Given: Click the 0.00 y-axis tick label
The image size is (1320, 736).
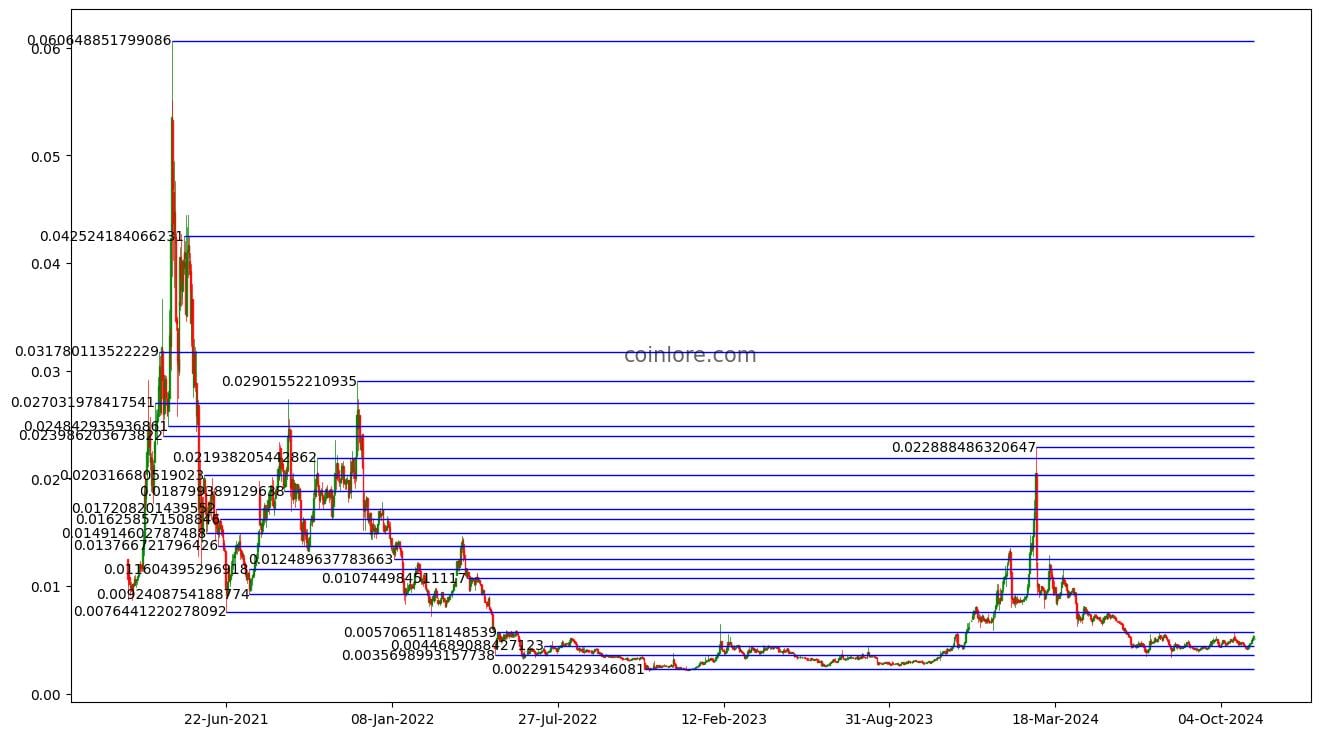Looking at the screenshot, I should [x=46, y=694].
